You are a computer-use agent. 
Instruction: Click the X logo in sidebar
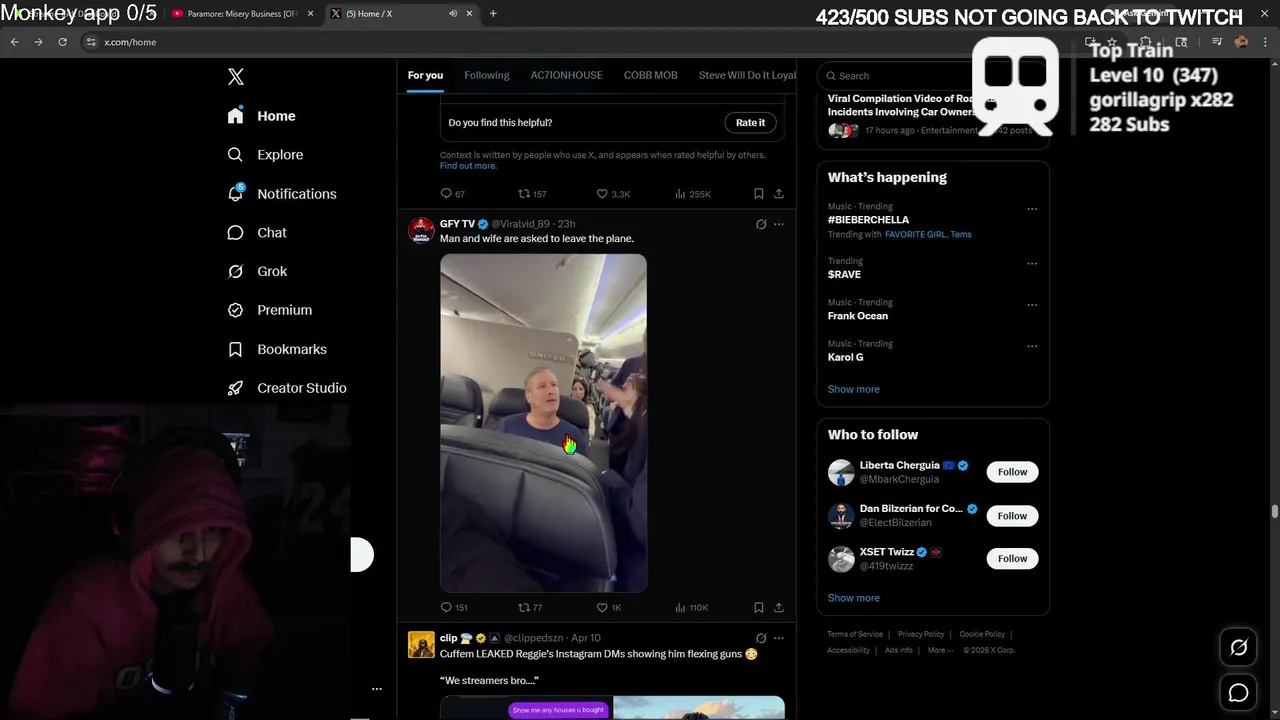pyautogui.click(x=236, y=77)
